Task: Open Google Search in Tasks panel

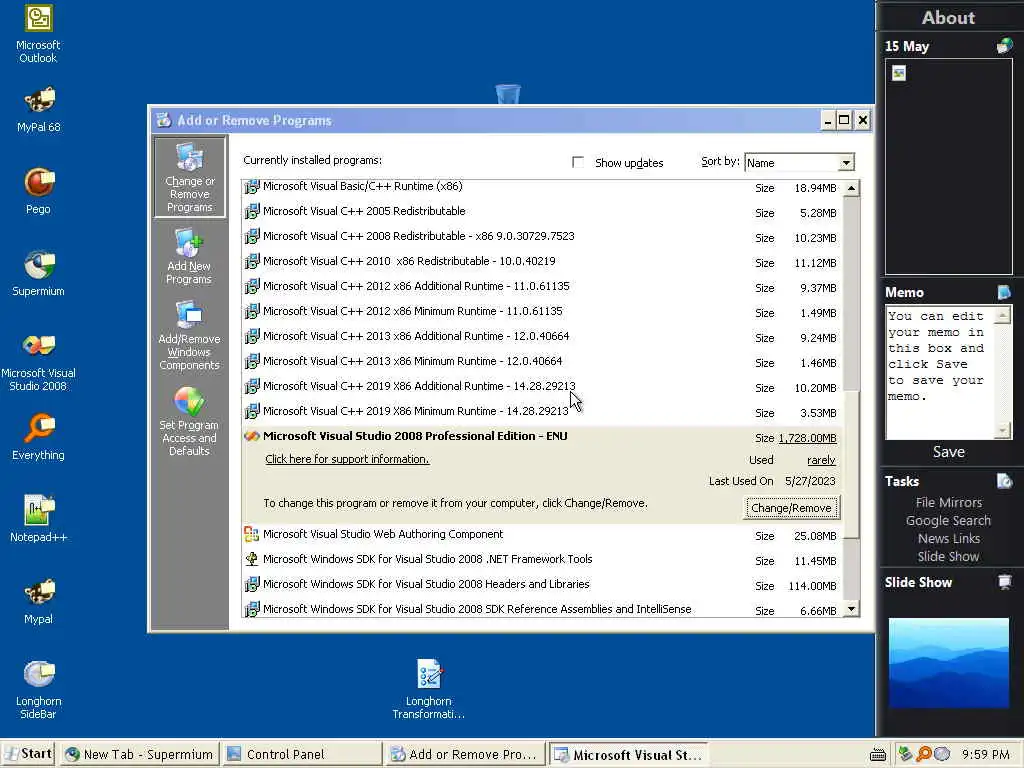Action: coord(948,520)
